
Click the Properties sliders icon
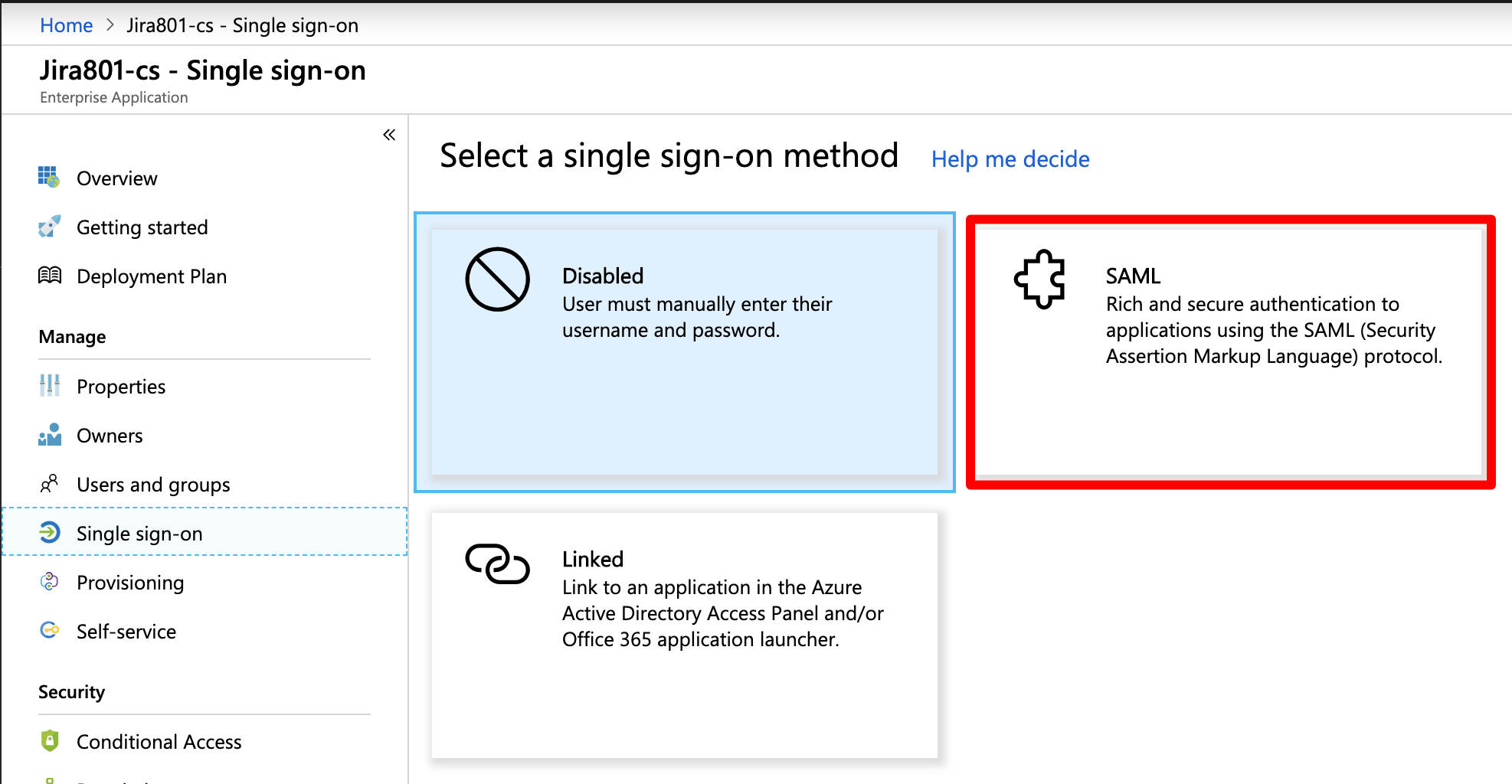tap(49, 386)
